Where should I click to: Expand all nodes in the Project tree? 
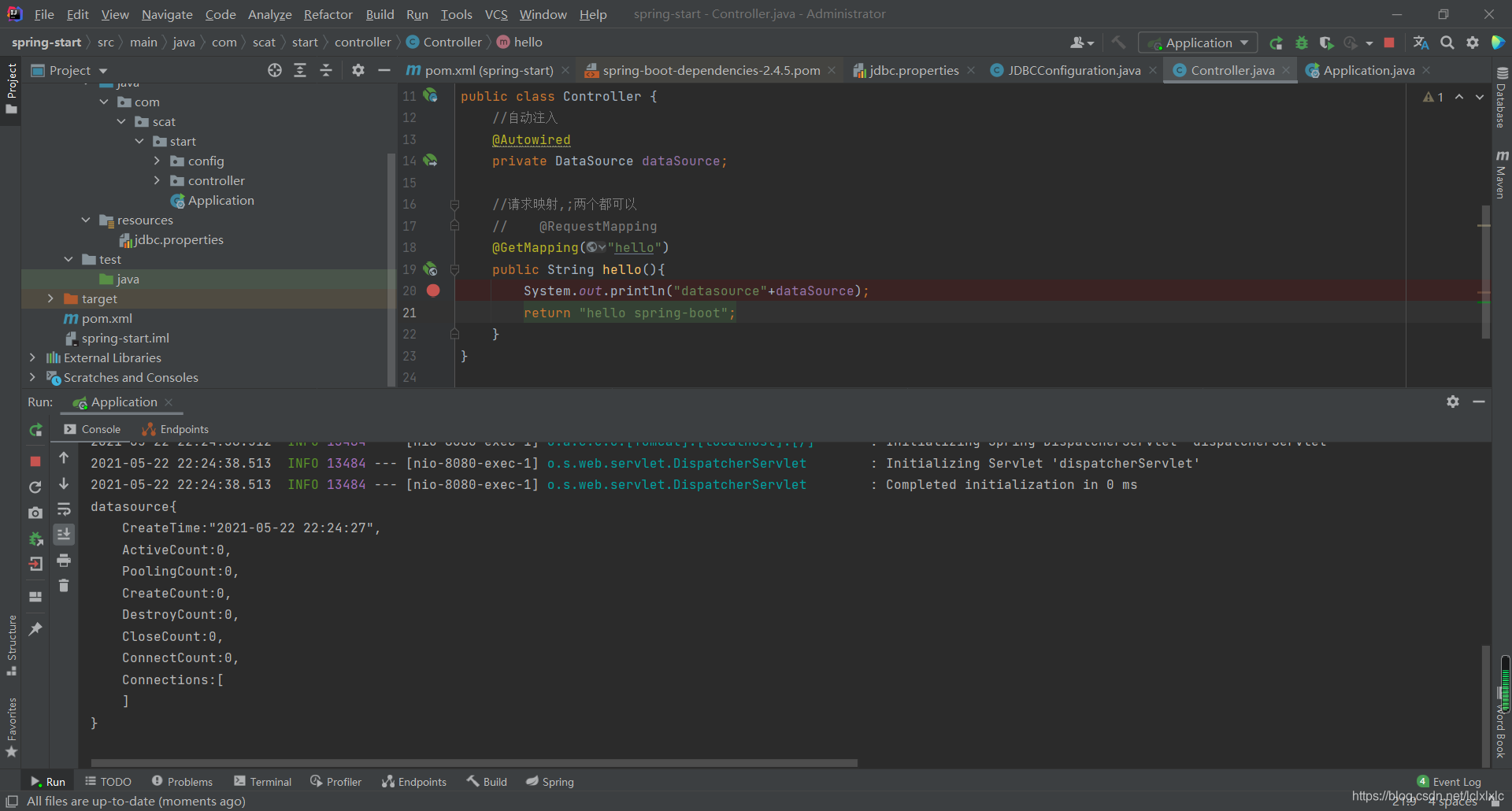click(300, 70)
